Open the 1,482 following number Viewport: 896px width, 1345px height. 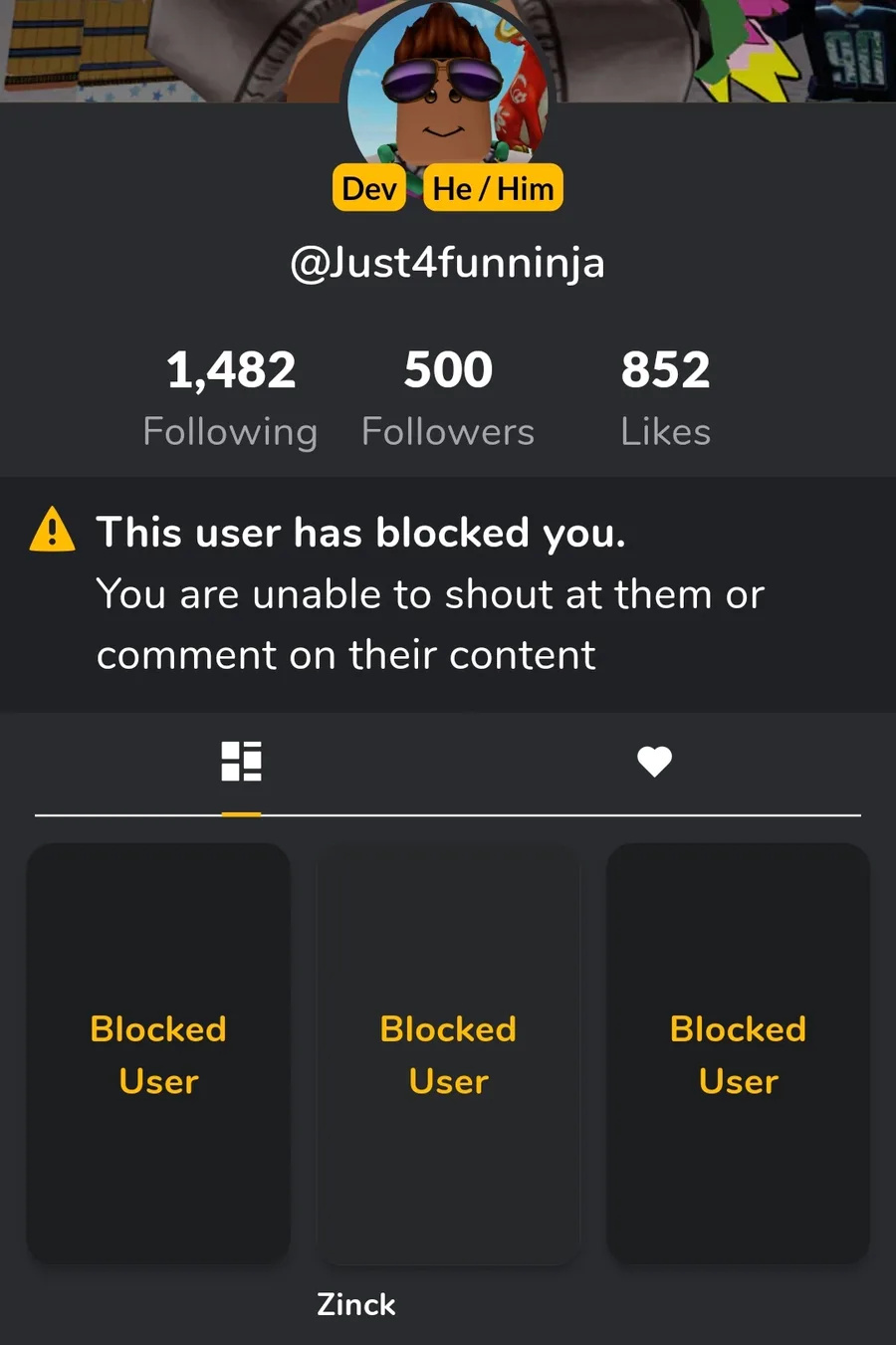(x=231, y=370)
